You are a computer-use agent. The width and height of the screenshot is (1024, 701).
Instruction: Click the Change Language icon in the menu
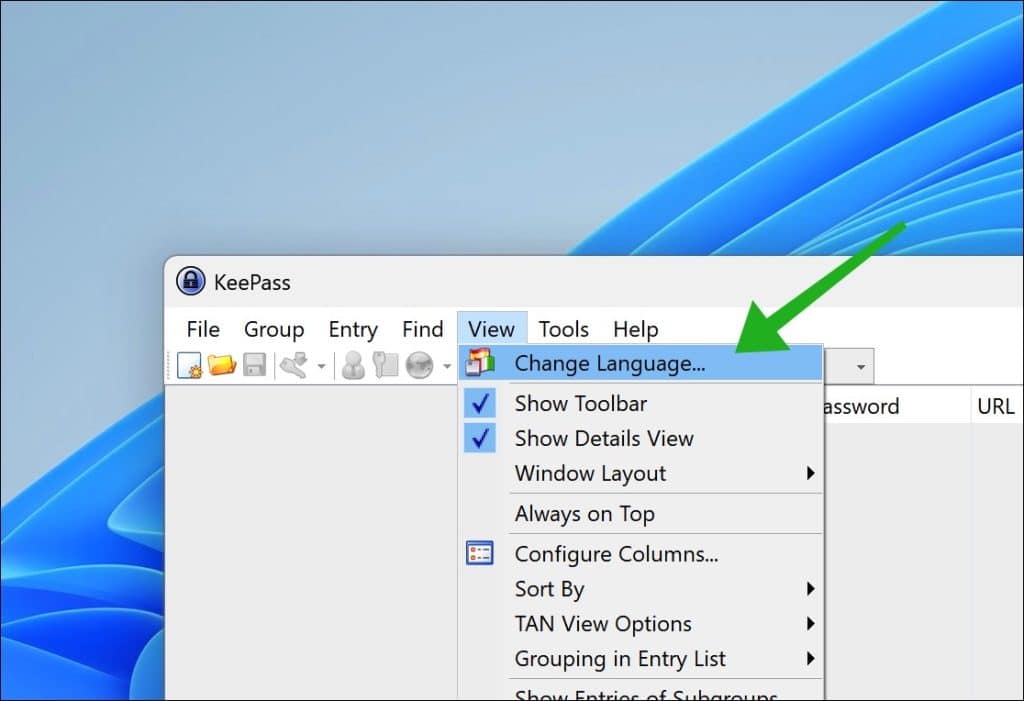(481, 363)
